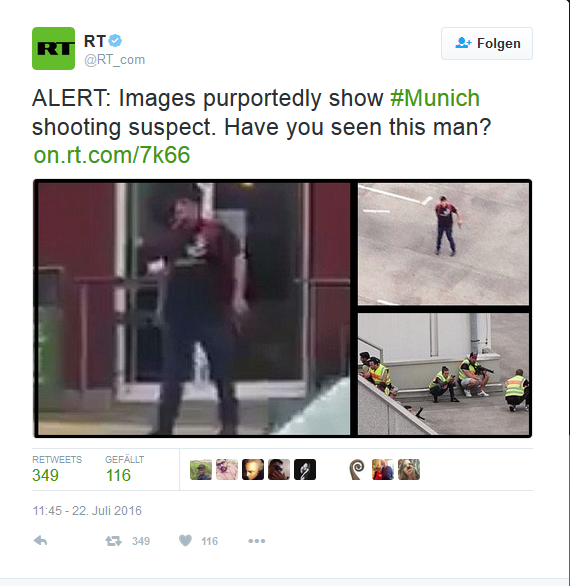Screen dimensions: 570x586
Task: Open the bottom-right photo of police officers
Action: [443, 374]
